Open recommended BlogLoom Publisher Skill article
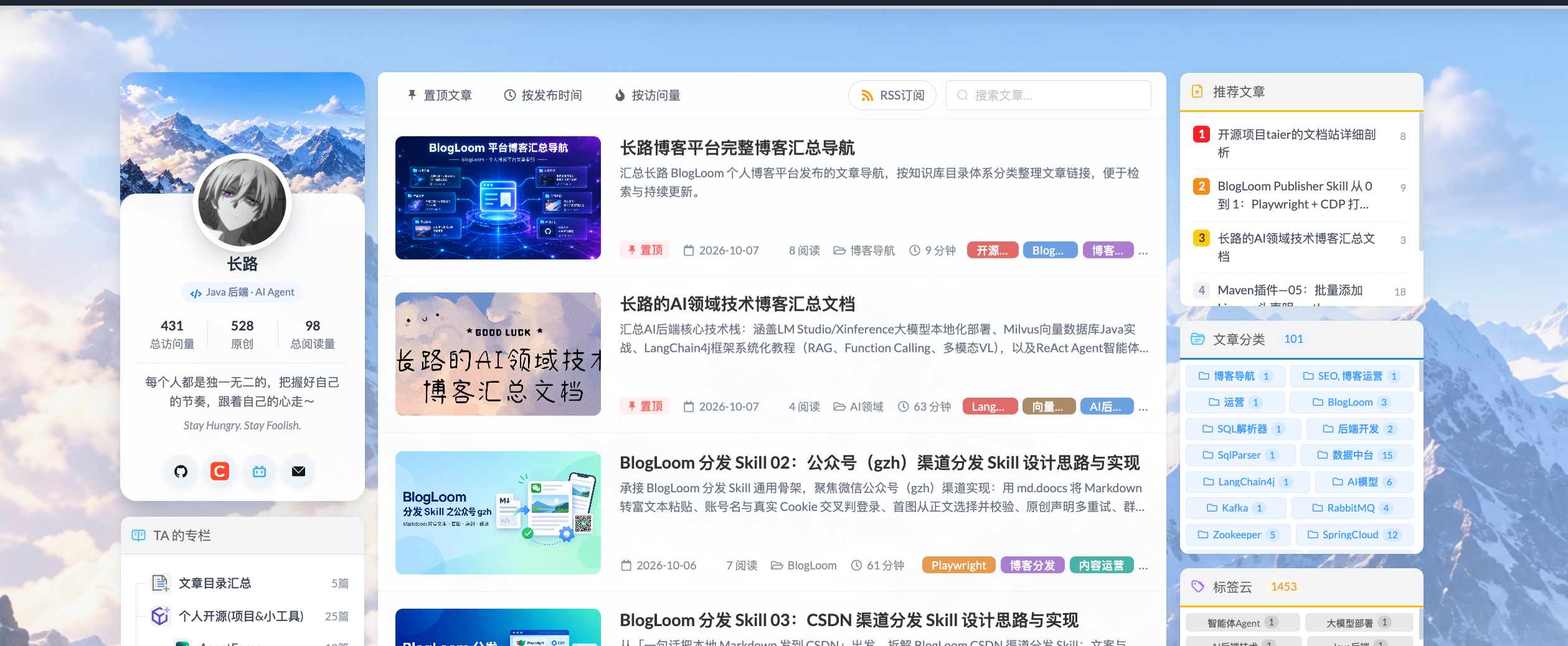The image size is (1568, 646). point(1296,195)
